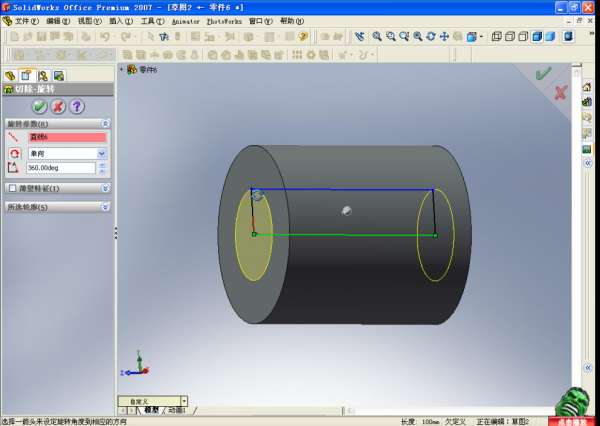The width and height of the screenshot is (600, 426).
Task: Open the FeatureManager design tree tab
Action: (11, 75)
